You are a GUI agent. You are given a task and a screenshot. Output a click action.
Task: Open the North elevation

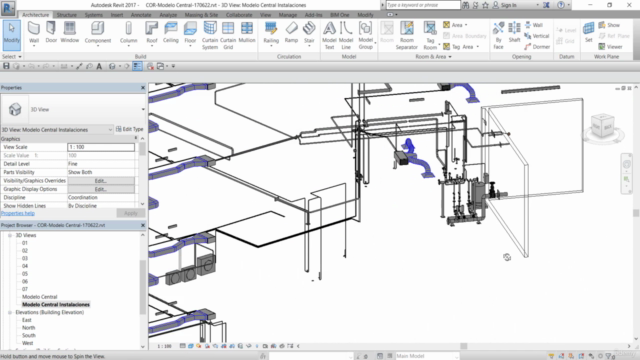click(29, 328)
